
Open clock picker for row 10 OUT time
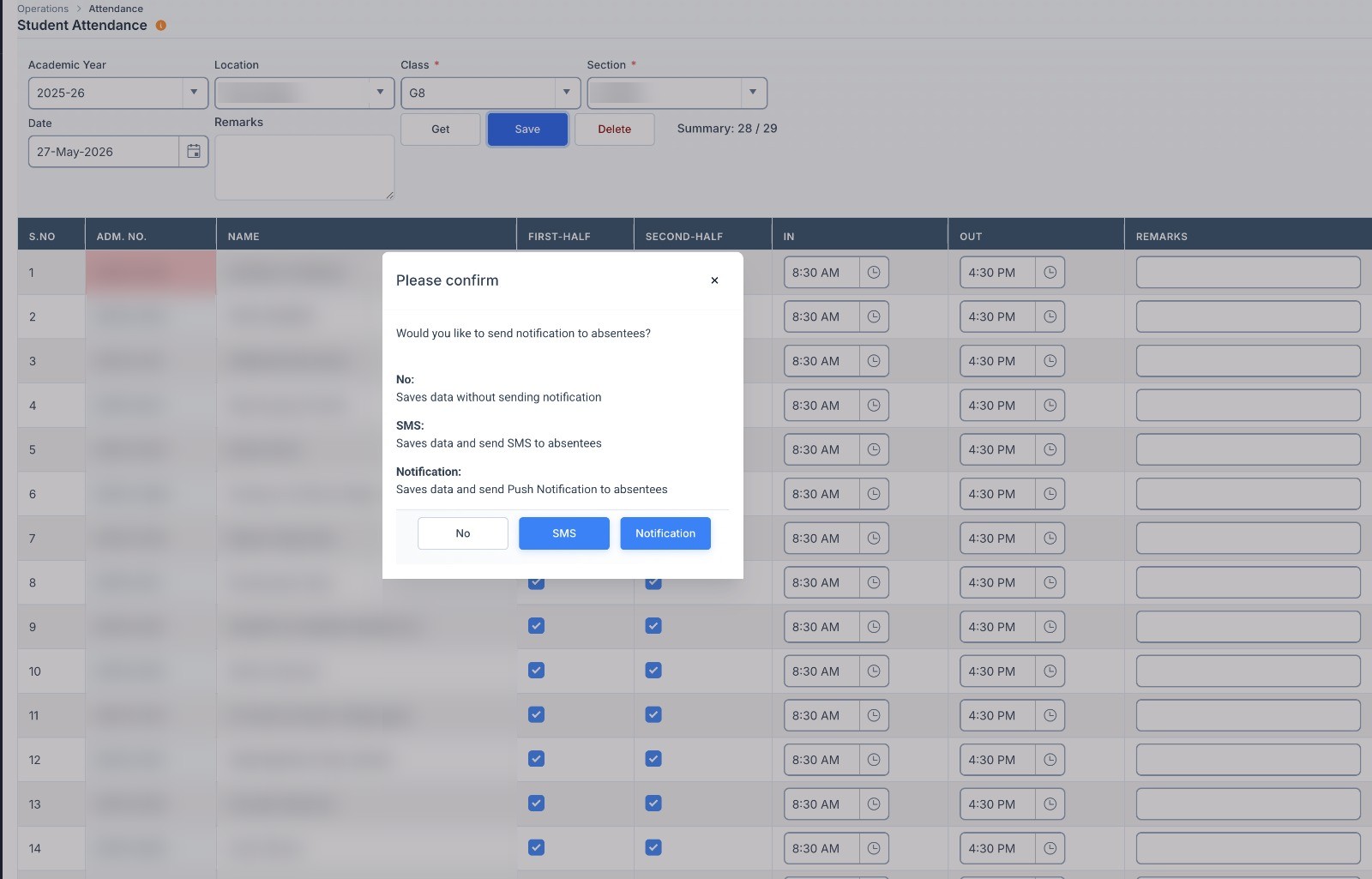1050,671
